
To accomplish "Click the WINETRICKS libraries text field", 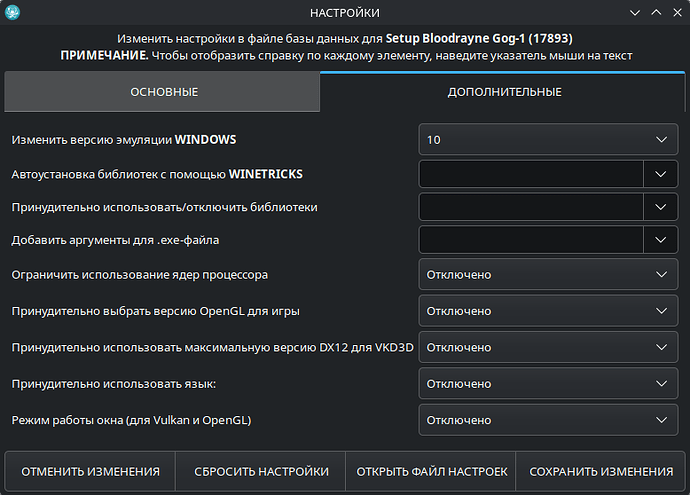I will [531, 174].
